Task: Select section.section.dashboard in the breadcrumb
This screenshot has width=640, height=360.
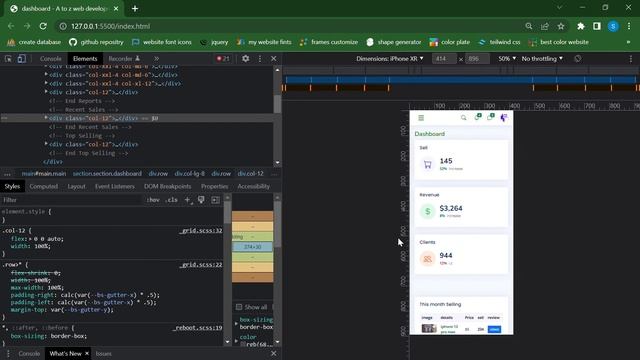Action: [x=107, y=173]
